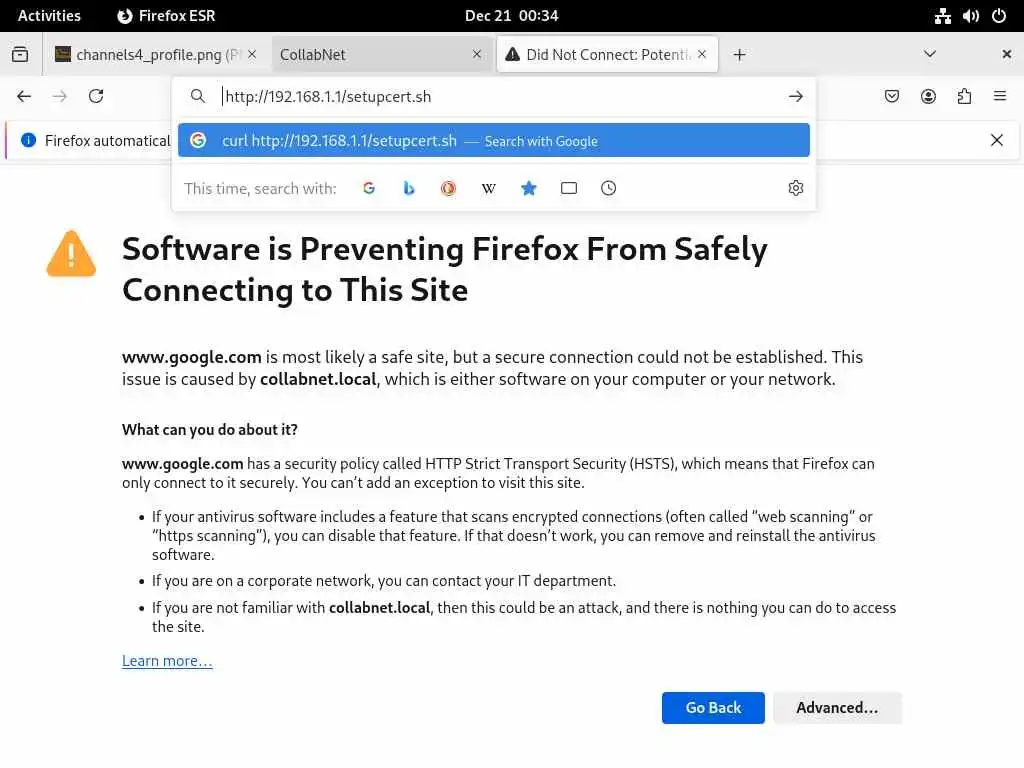This screenshot has height=768, width=1024.
Task: Select the curl Search with Google suggestion
Action: (493, 141)
